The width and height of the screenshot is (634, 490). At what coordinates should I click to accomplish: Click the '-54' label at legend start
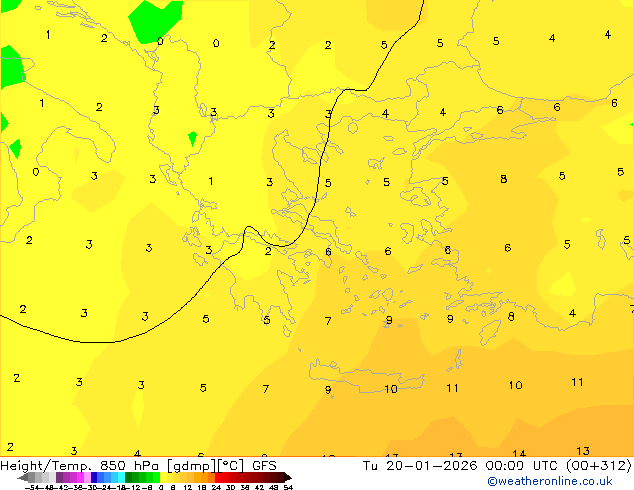(x=31, y=487)
